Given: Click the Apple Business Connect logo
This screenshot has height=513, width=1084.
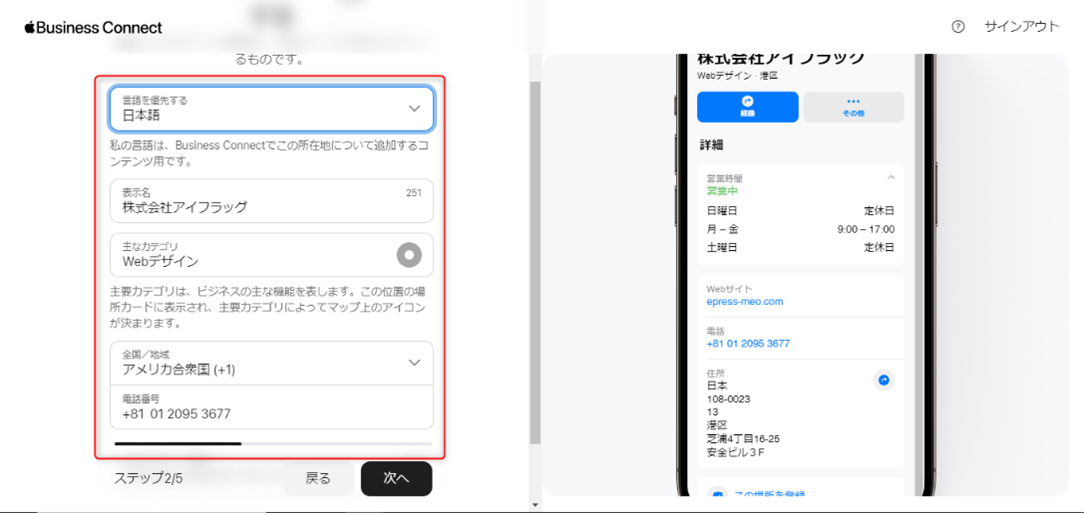Looking at the screenshot, I should tap(93, 28).
